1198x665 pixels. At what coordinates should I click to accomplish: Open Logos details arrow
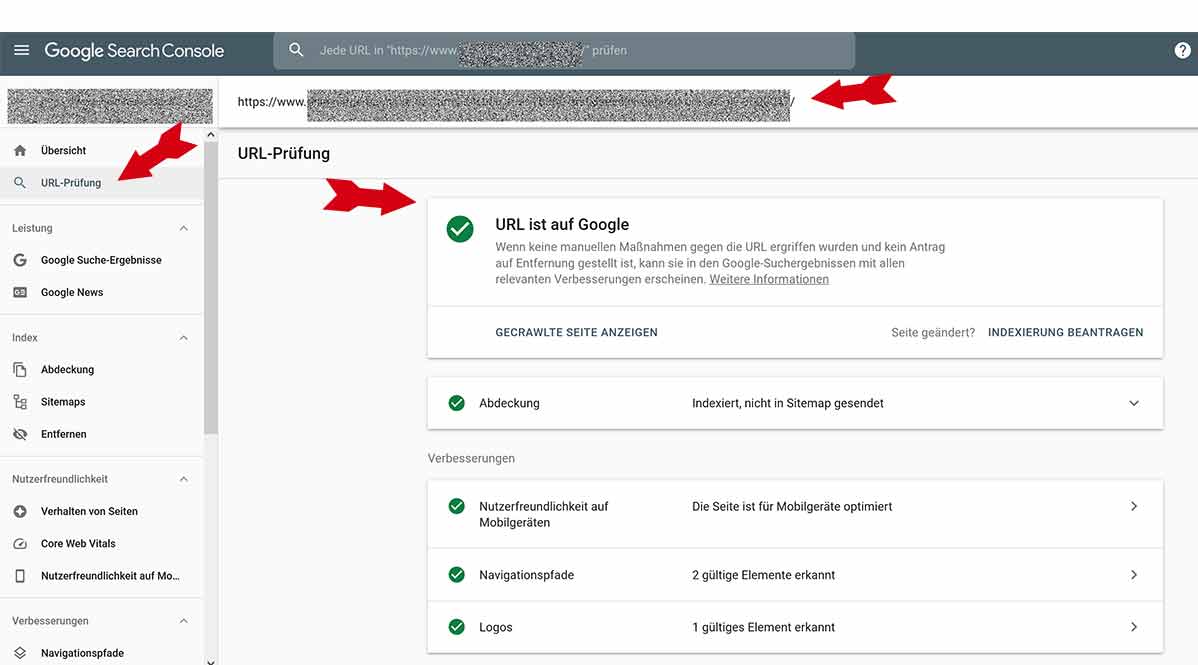(x=1134, y=627)
